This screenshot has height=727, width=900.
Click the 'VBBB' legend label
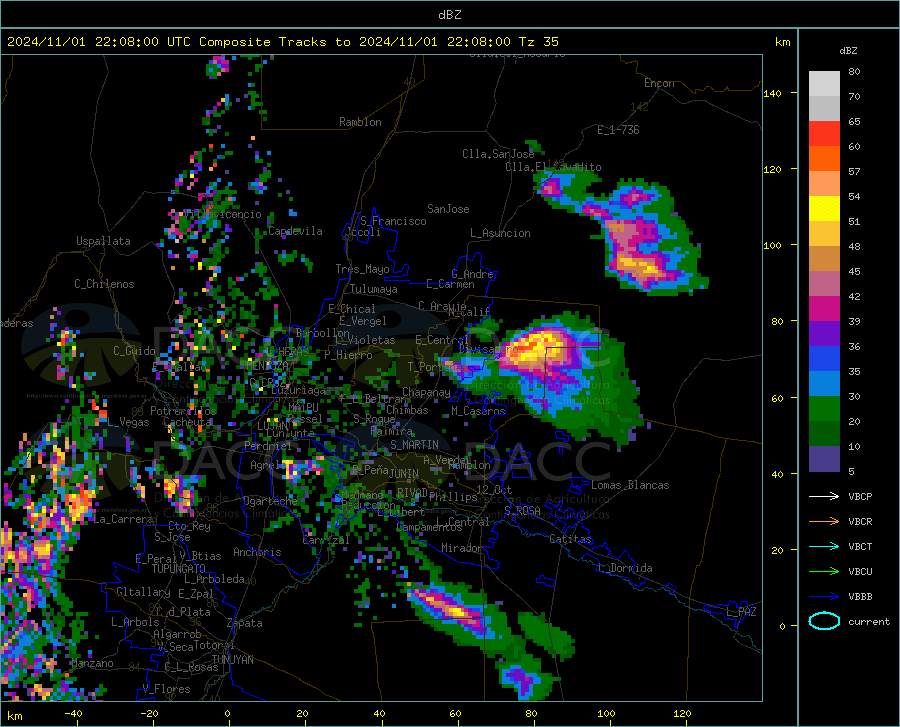pyautogui.click(x=860, y=597)
